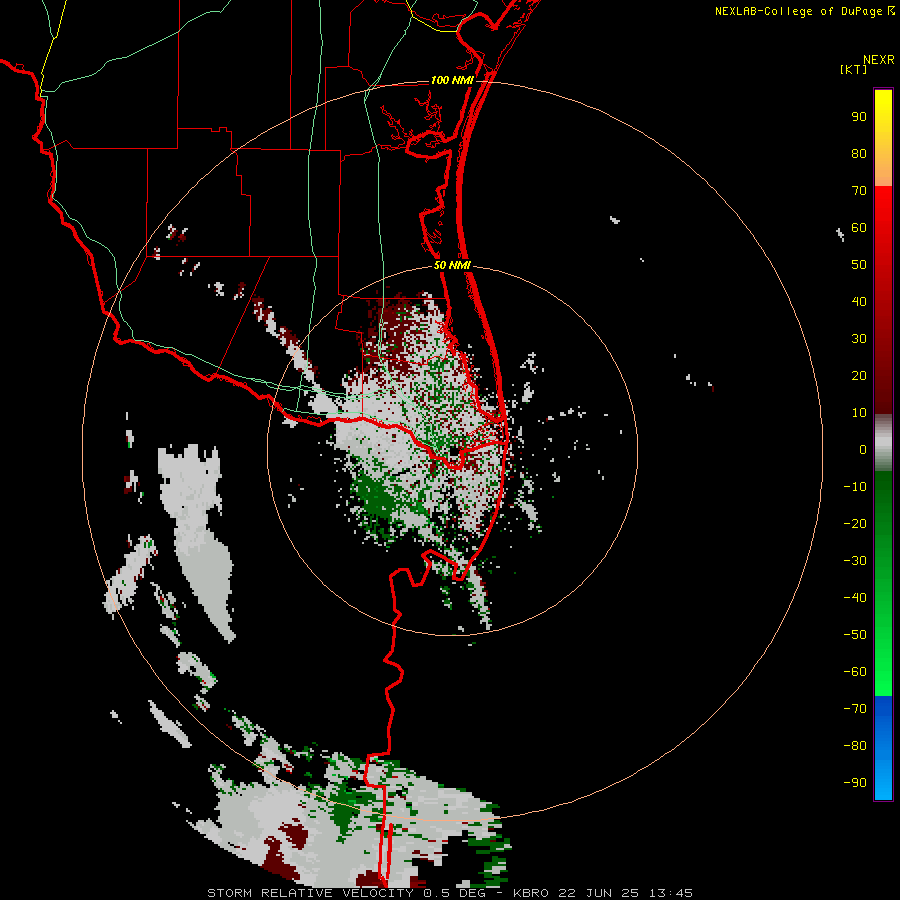The width and height of the screenshot is (900, 900).
Task: Click the 13:45 timestamp in the caption
Action: (x=671, y=893)
